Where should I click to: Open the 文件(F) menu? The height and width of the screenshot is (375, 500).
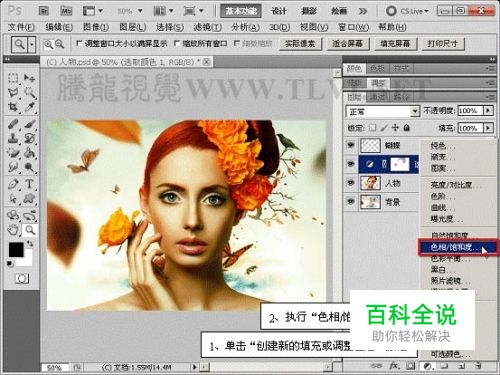[x=21, y=27]
